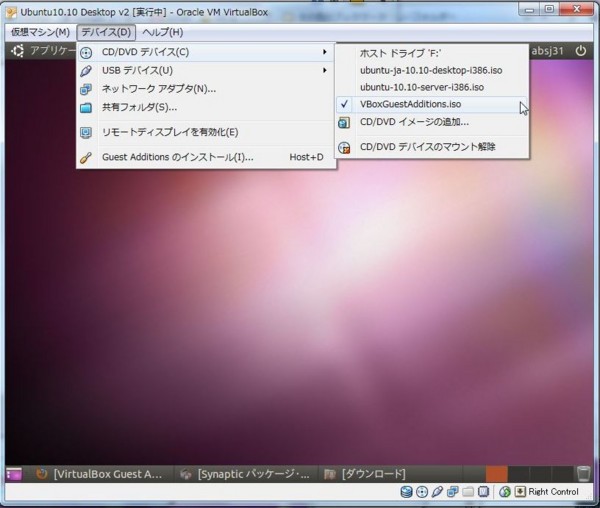Screen dimensions: 600x508
Task: Mount ubuntu-ja-10.10-desktop-i386.iso image
Action: (432, 70)
